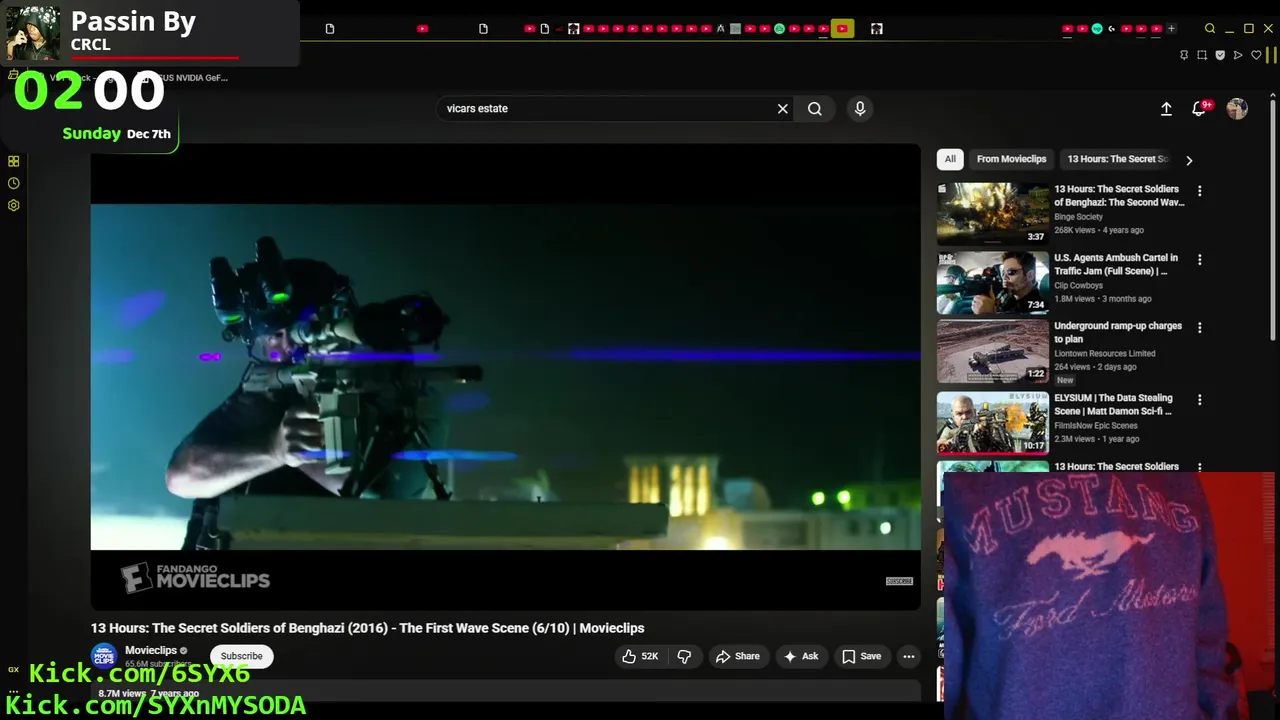Click the YouTube search magnifier button
This screenshot has height=720, width=1280.
pyautogui.click(x=815, y=109)
